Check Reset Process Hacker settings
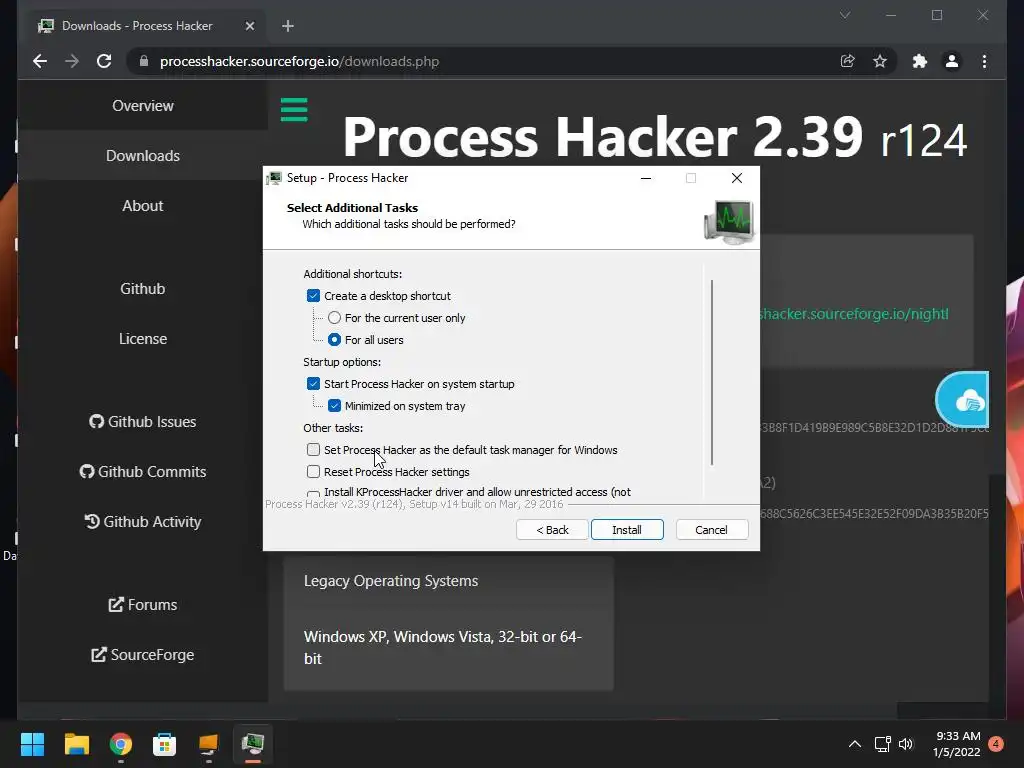This screenshot has width=1024, height=768. point(313,472)
